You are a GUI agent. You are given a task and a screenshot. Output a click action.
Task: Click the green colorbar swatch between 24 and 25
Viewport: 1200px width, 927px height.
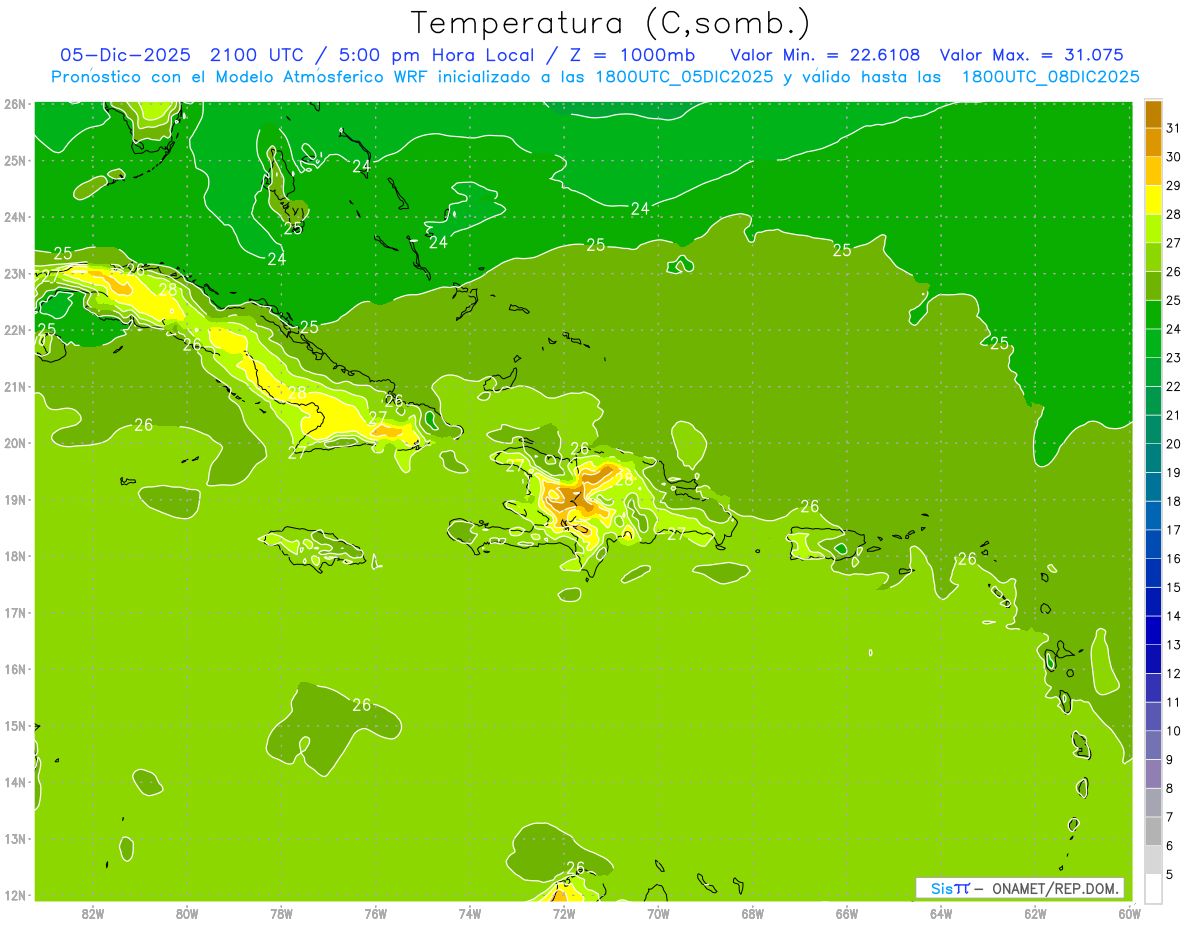1153,314
